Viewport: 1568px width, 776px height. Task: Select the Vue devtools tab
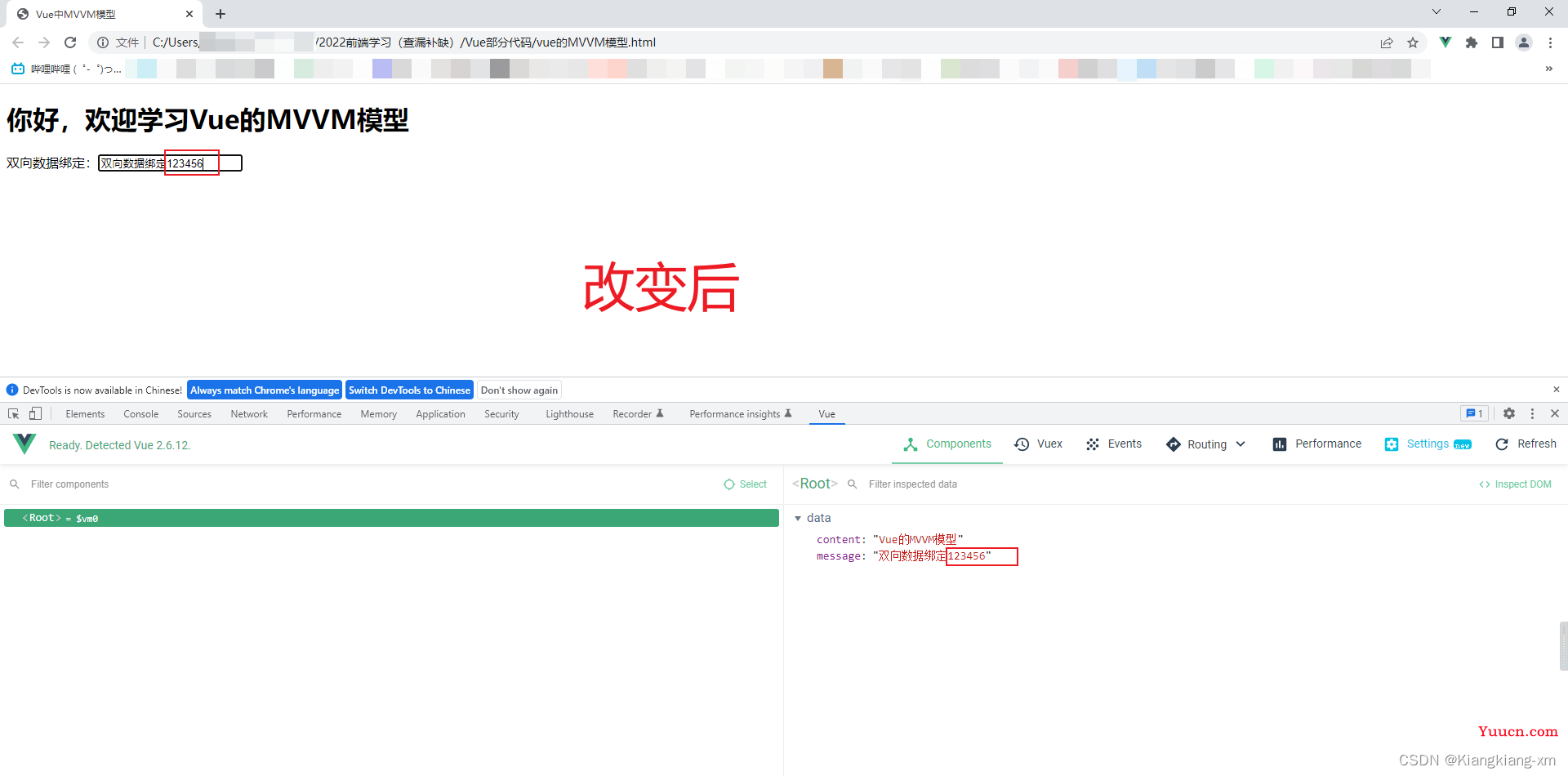tap(827, 414)
